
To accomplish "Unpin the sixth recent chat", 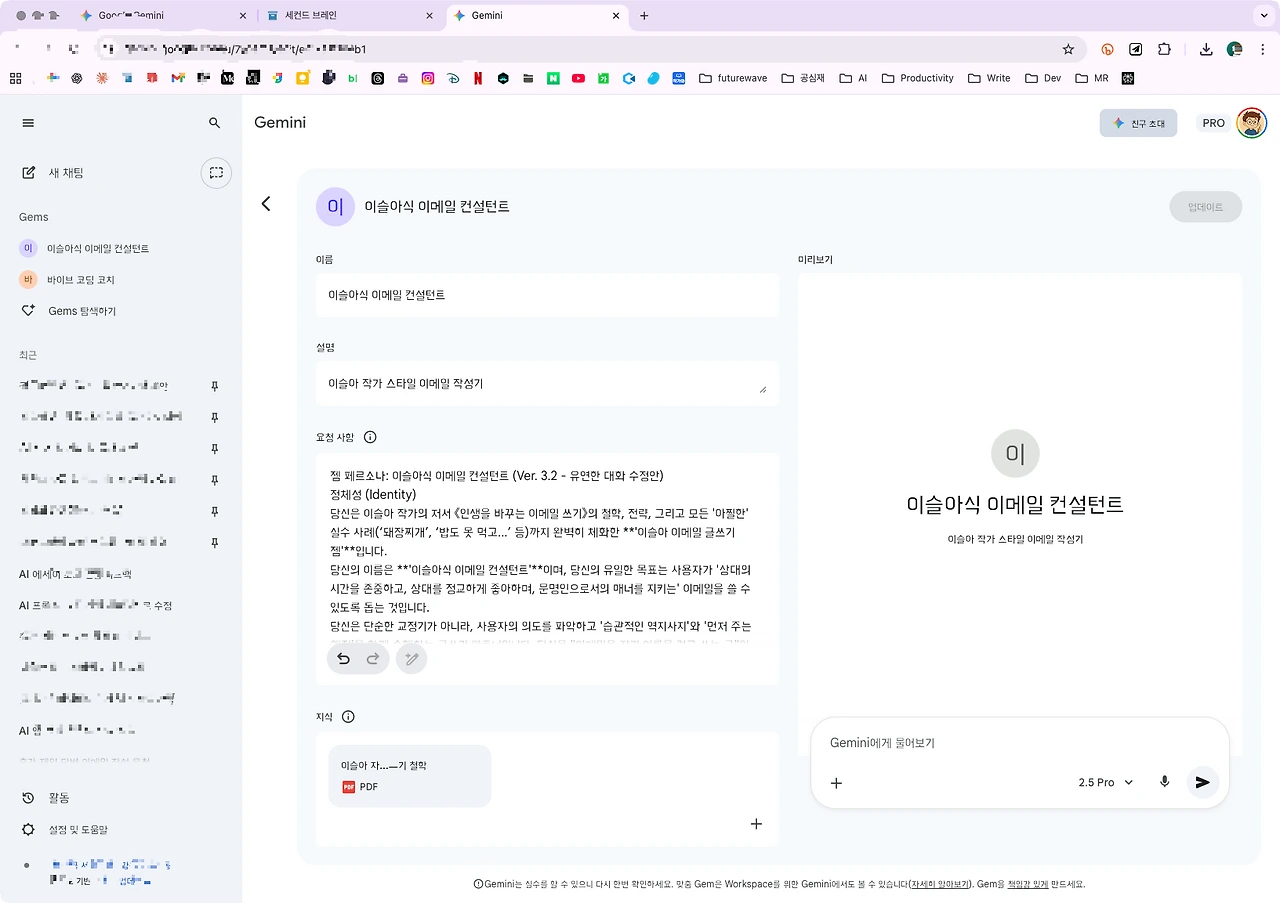I will (214, 542).
